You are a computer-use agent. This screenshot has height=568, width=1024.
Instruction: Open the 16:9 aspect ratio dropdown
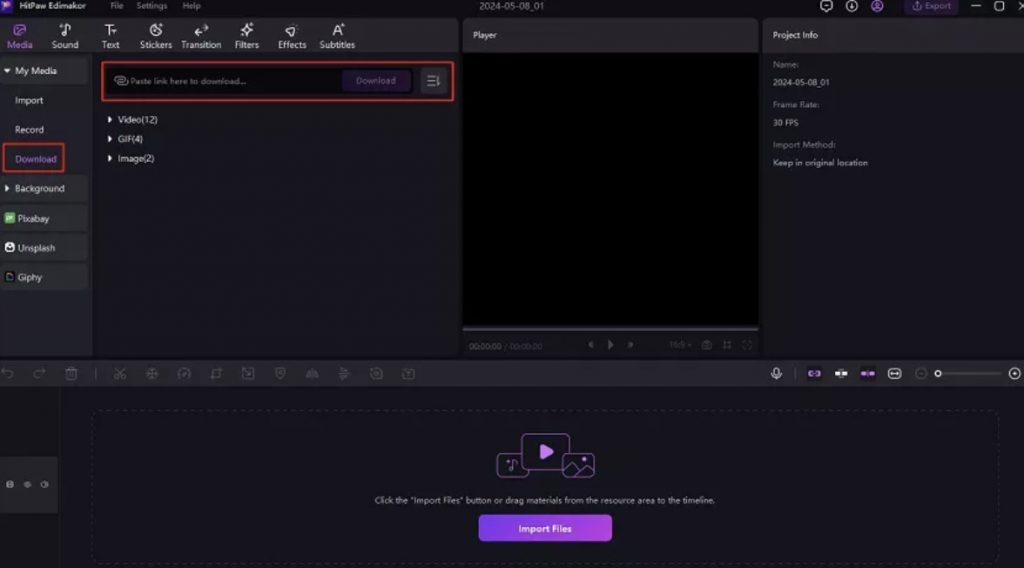680,345
